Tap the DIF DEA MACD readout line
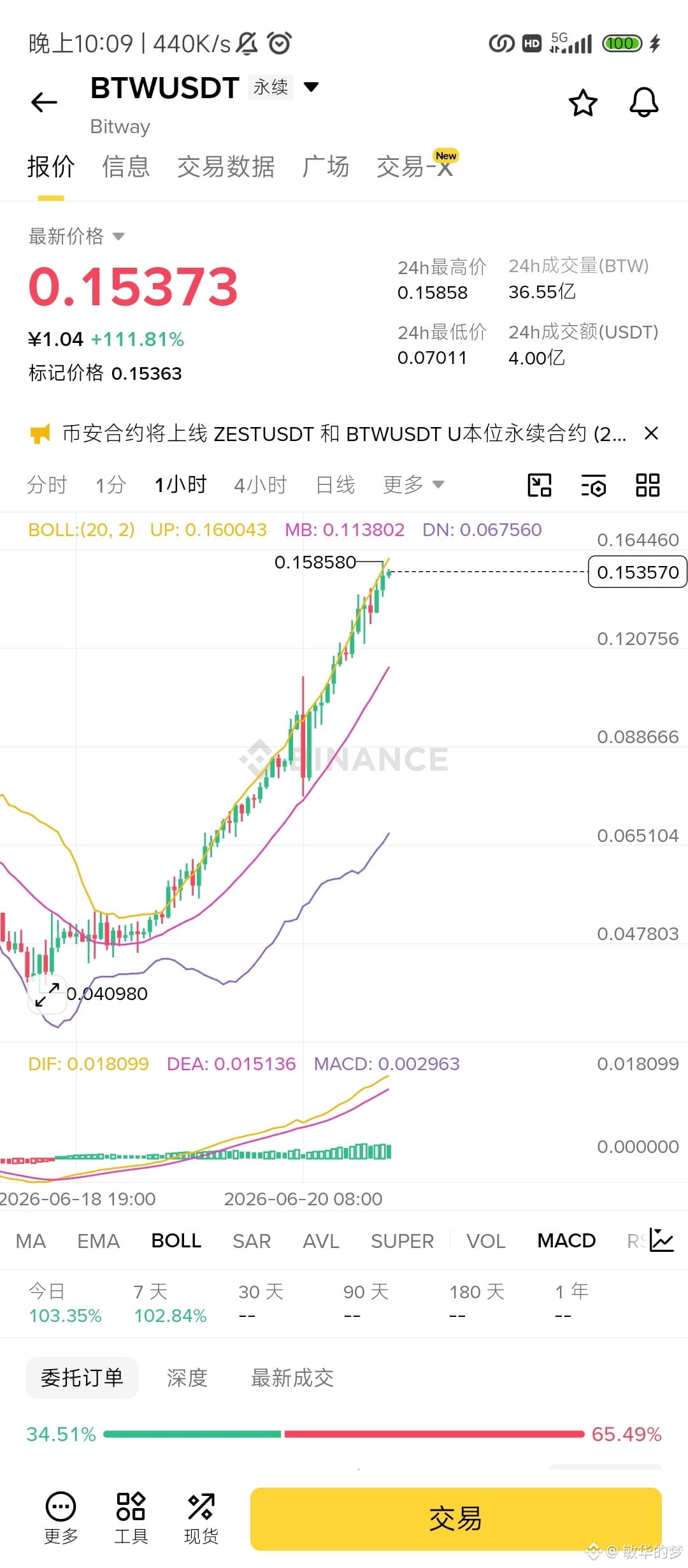This screenshot has height=1568, width=688. [244, 1064]
